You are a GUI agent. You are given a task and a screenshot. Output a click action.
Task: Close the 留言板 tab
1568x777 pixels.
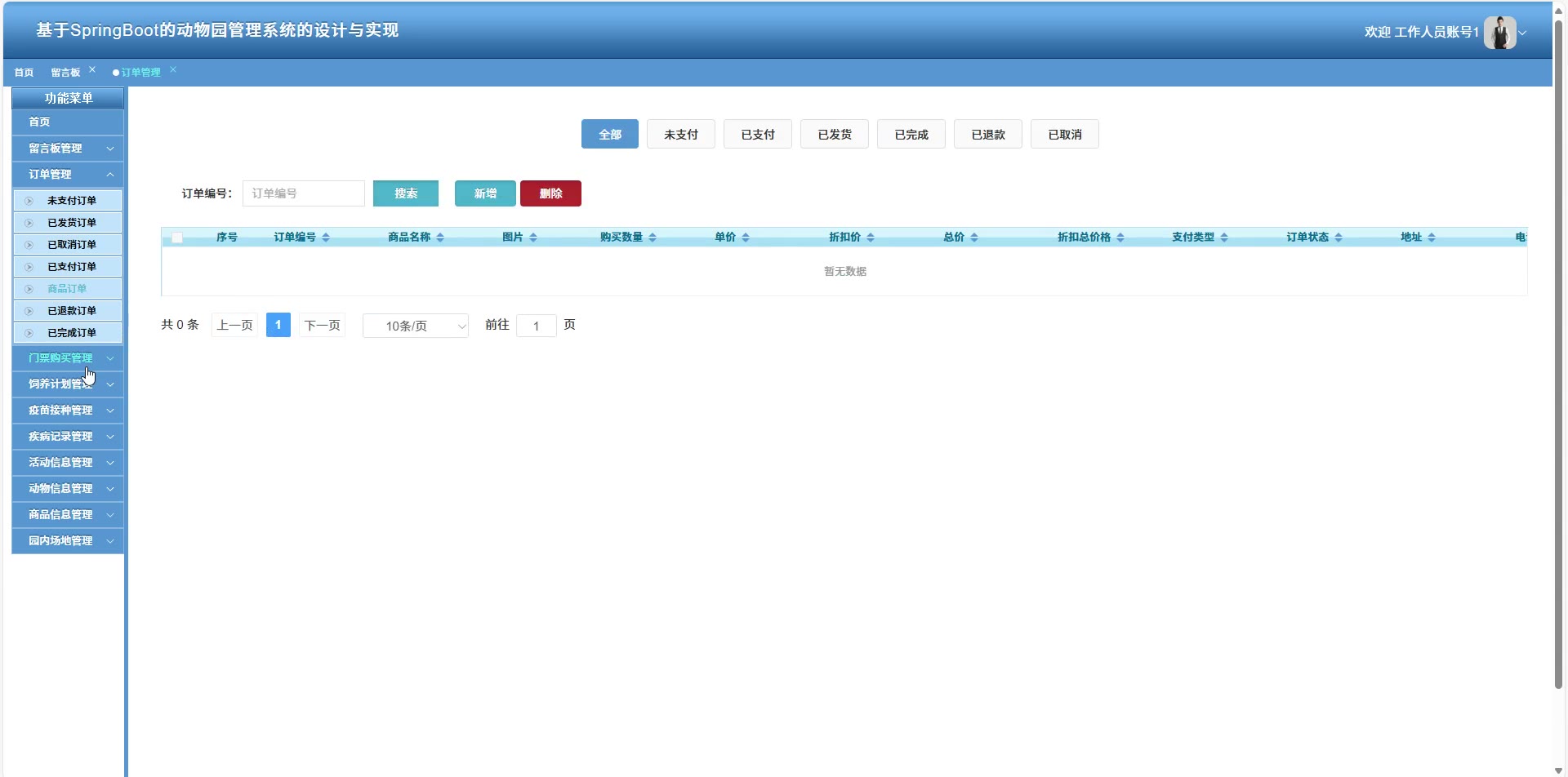pyautogui.click(x=92, y=69)
